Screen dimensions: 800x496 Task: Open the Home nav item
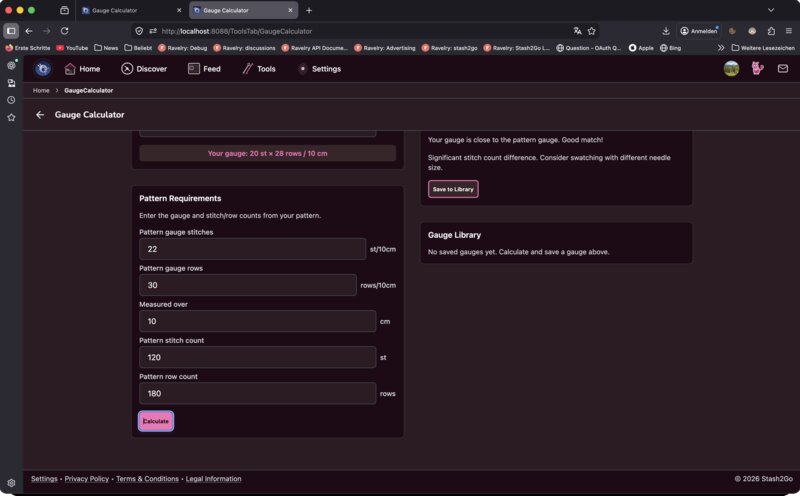point(82,69)
